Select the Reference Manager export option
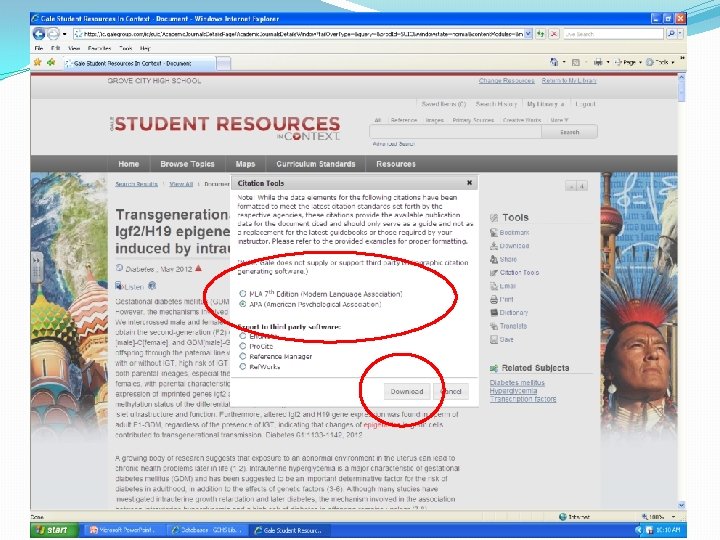Image resolution: width=720 pixels, height=540 pixels. [242, 356]
